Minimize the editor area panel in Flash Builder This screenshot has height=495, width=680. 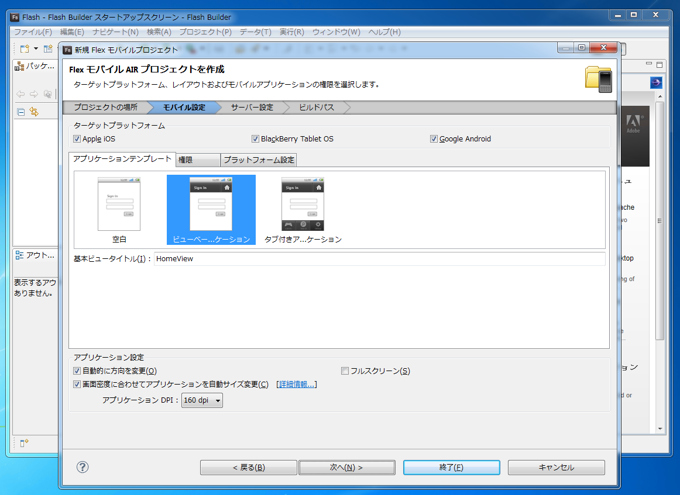649,64
